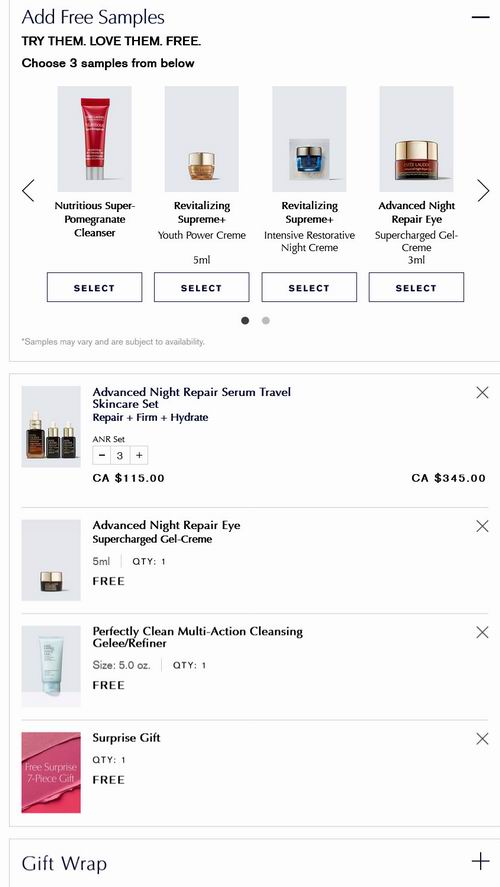Image resolution: width=500 pixels, height=887 pixels.
Task: Expand the Gift Wrap section
Action: click(x=480, y=861)
